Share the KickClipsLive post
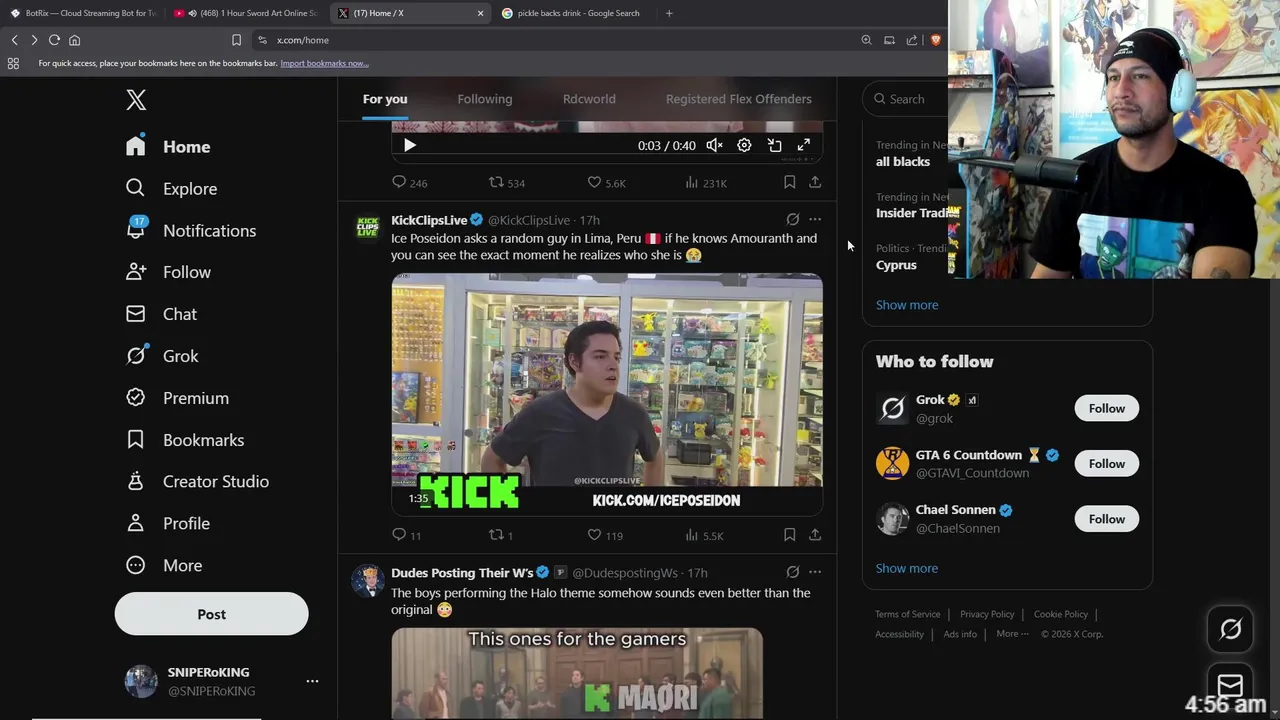 [x=815, y=535]
